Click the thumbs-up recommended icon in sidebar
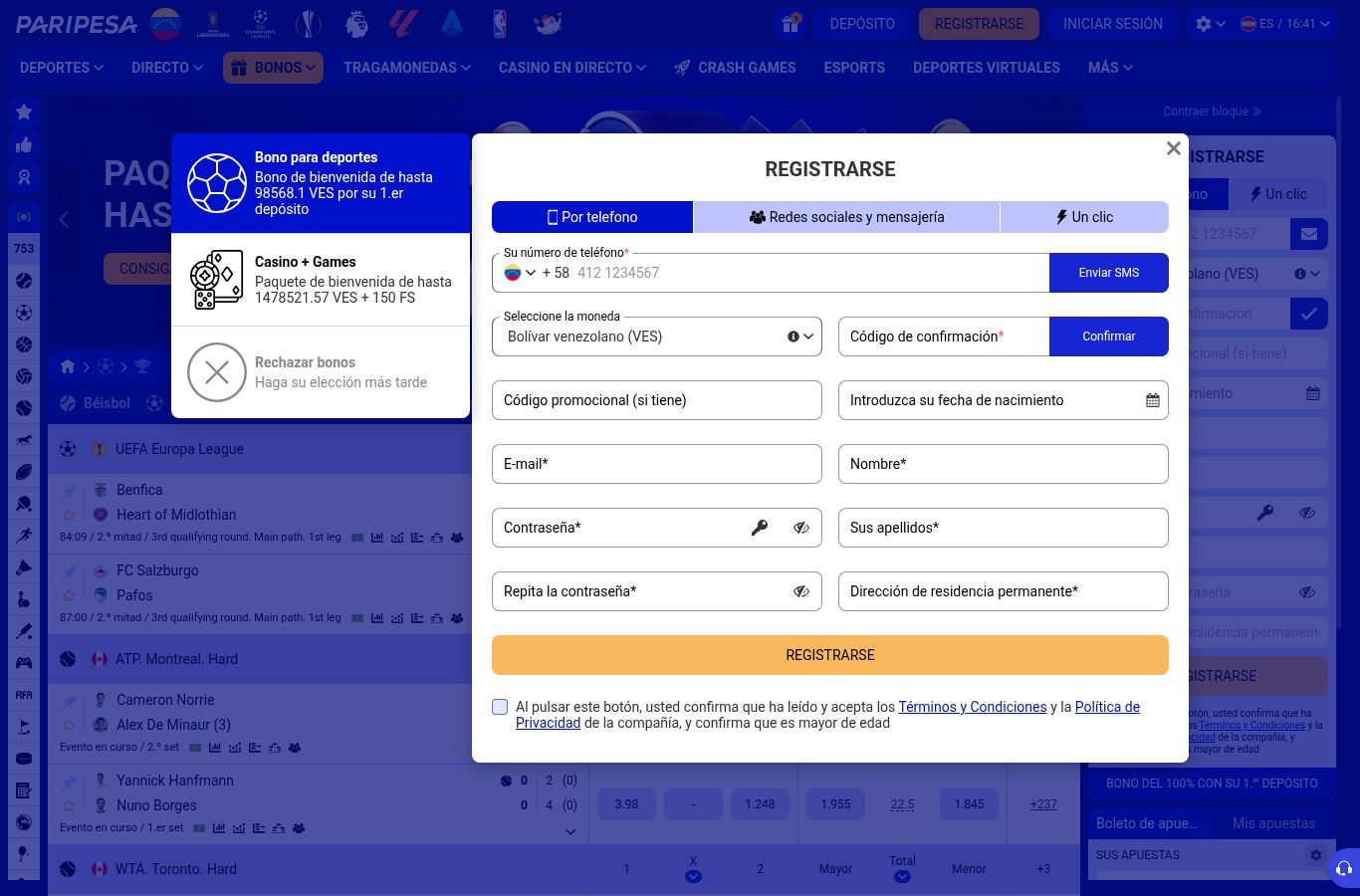This screenshot has width=1360, height=896. pos(24,145)
